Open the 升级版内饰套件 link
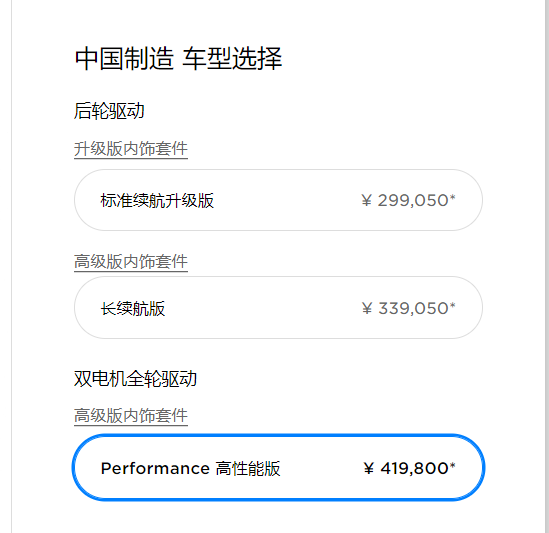 (x=131, y=149)
